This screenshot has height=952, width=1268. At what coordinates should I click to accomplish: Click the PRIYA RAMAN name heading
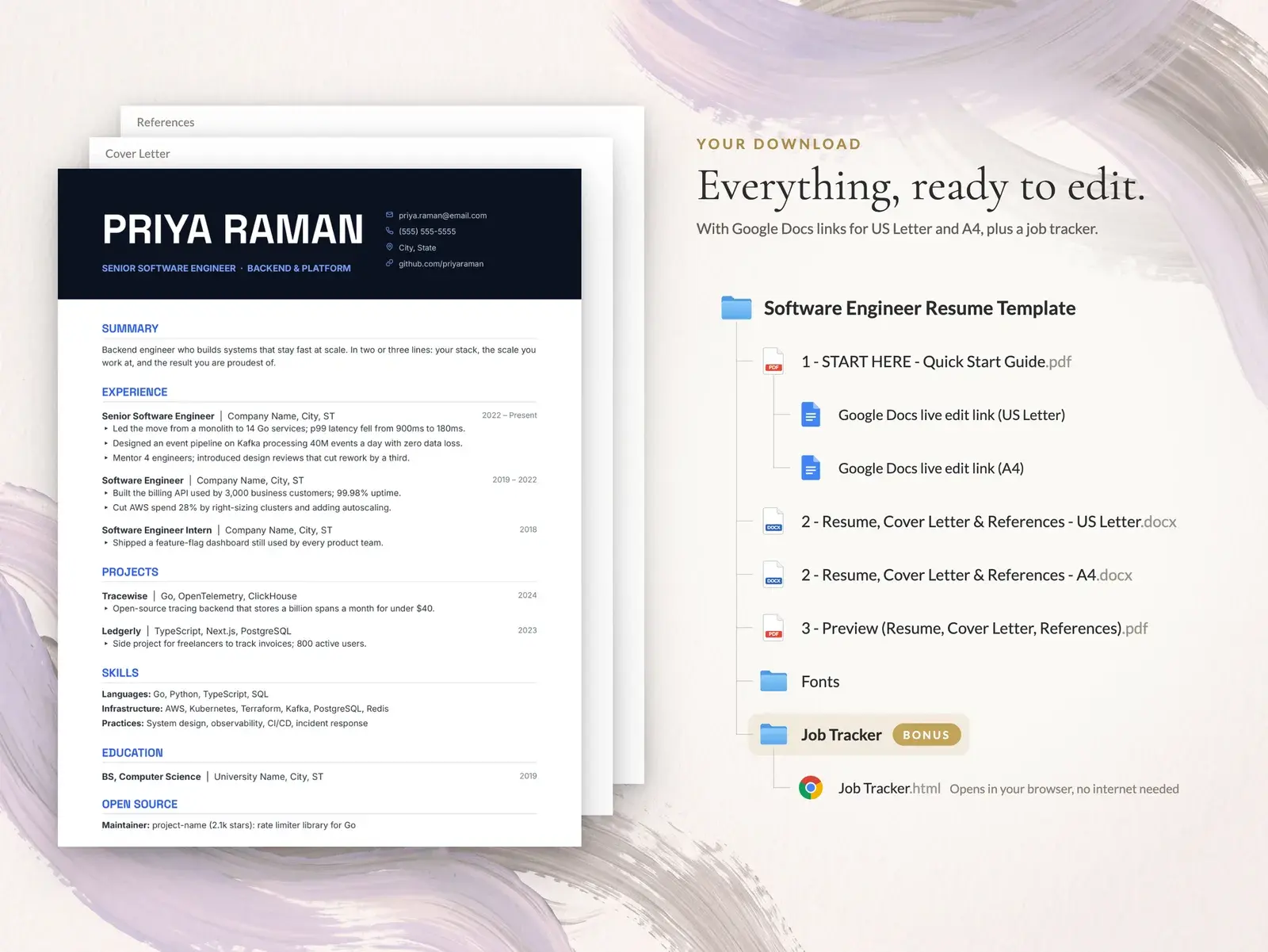pyautogui.click(x=233, y=229)
